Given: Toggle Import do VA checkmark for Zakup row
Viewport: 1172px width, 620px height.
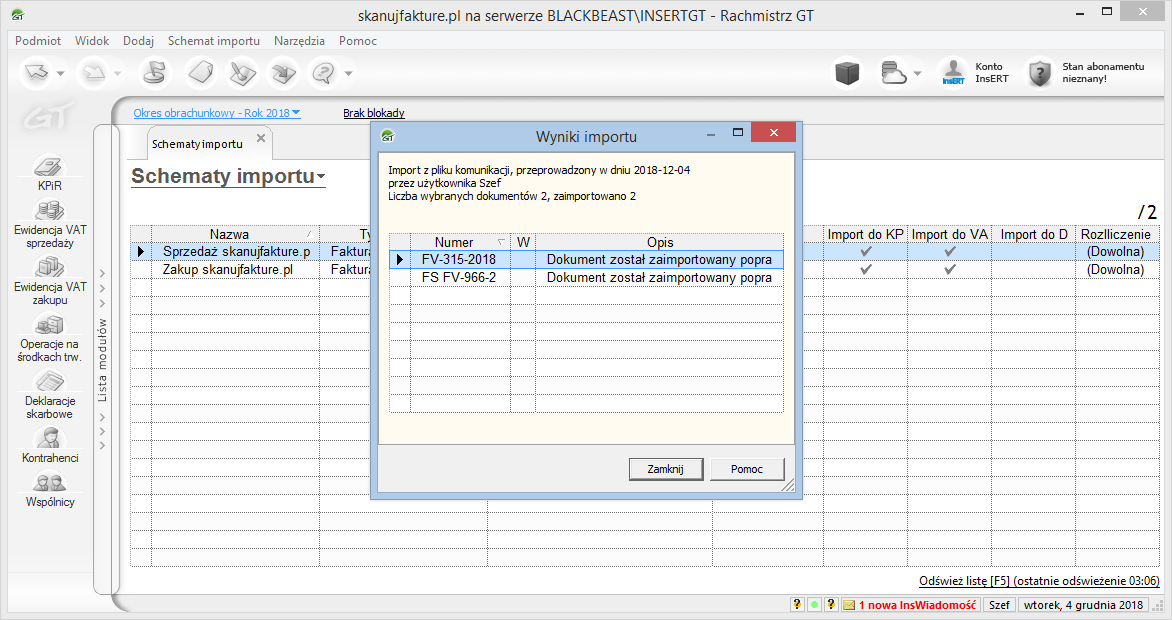Looking at the screenshot, I should [949, 269].
